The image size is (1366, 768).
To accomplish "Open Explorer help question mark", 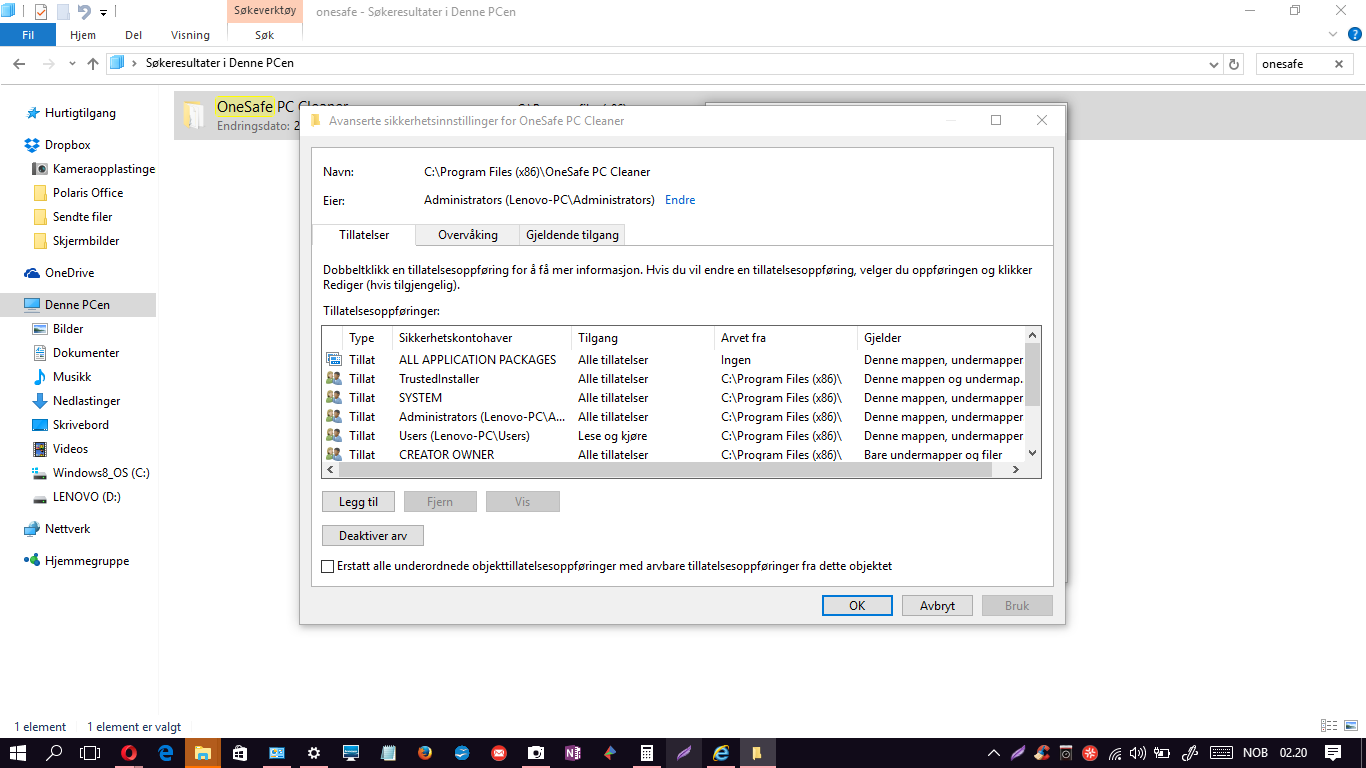I will pos(1355,34).
